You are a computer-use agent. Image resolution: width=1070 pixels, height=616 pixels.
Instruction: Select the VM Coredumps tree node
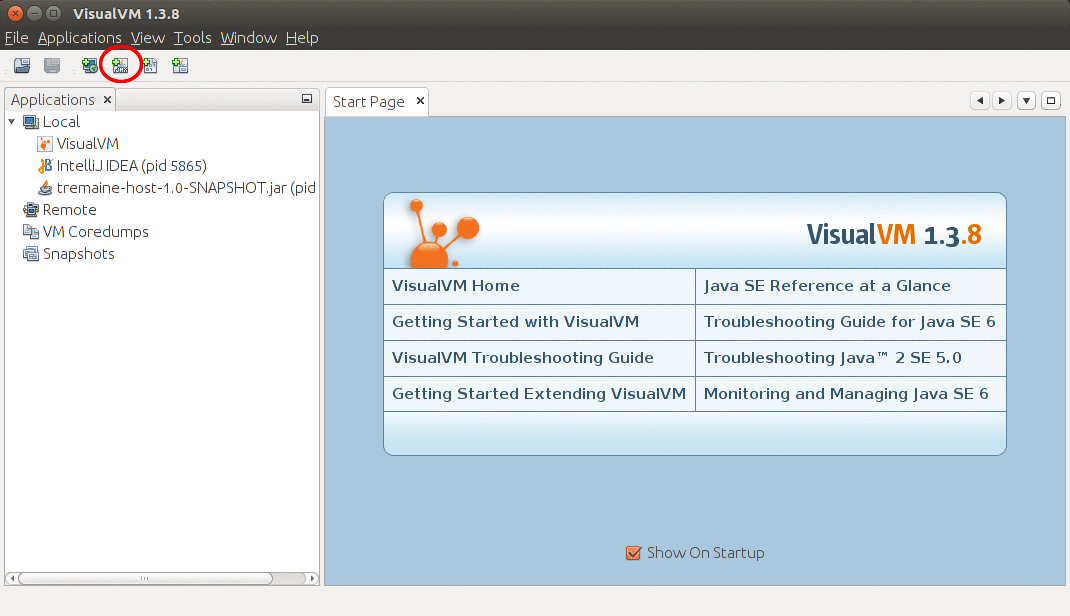pos(96,231)
